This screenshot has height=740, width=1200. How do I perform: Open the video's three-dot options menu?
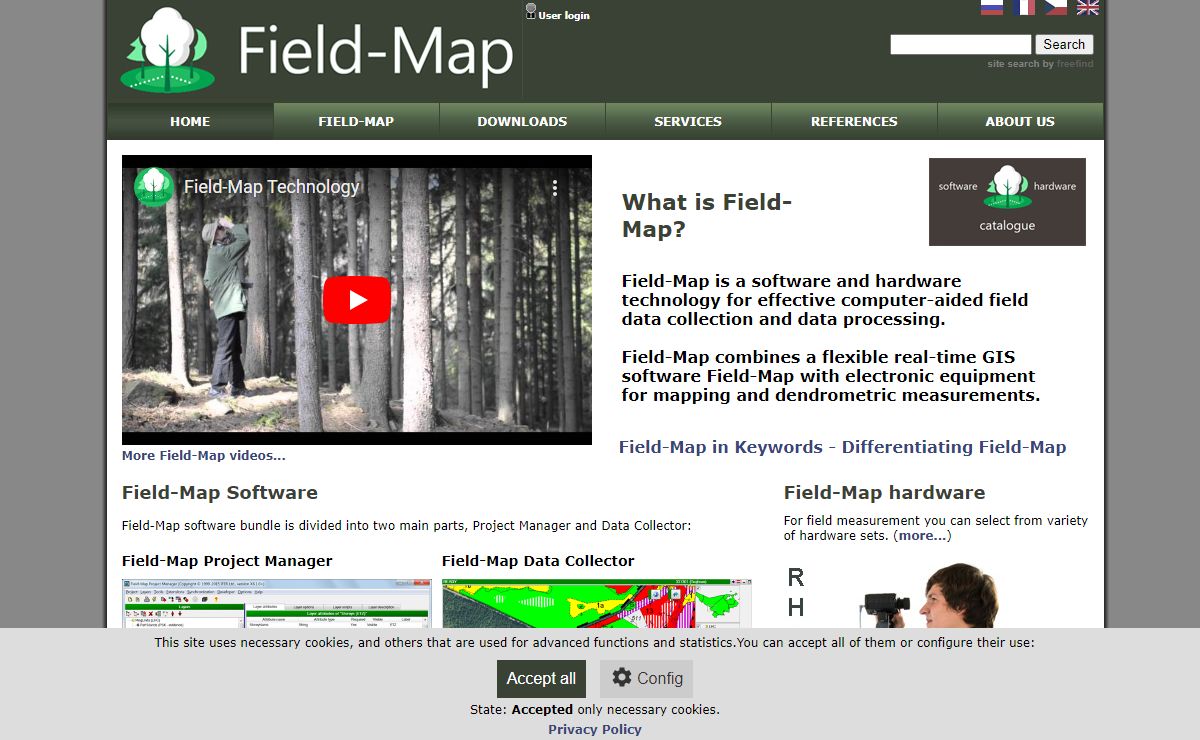pos(555,187)
